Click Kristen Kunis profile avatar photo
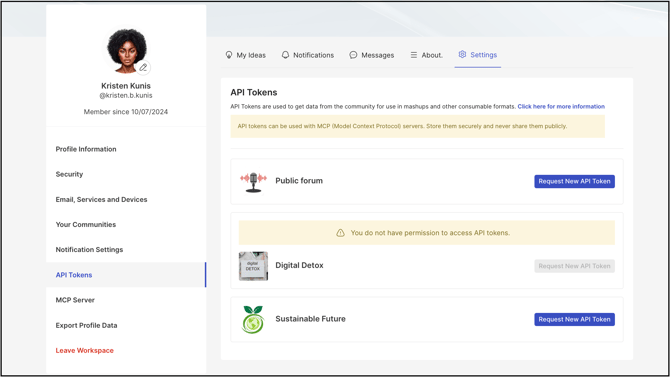The image size is (670, 377). 126,50
